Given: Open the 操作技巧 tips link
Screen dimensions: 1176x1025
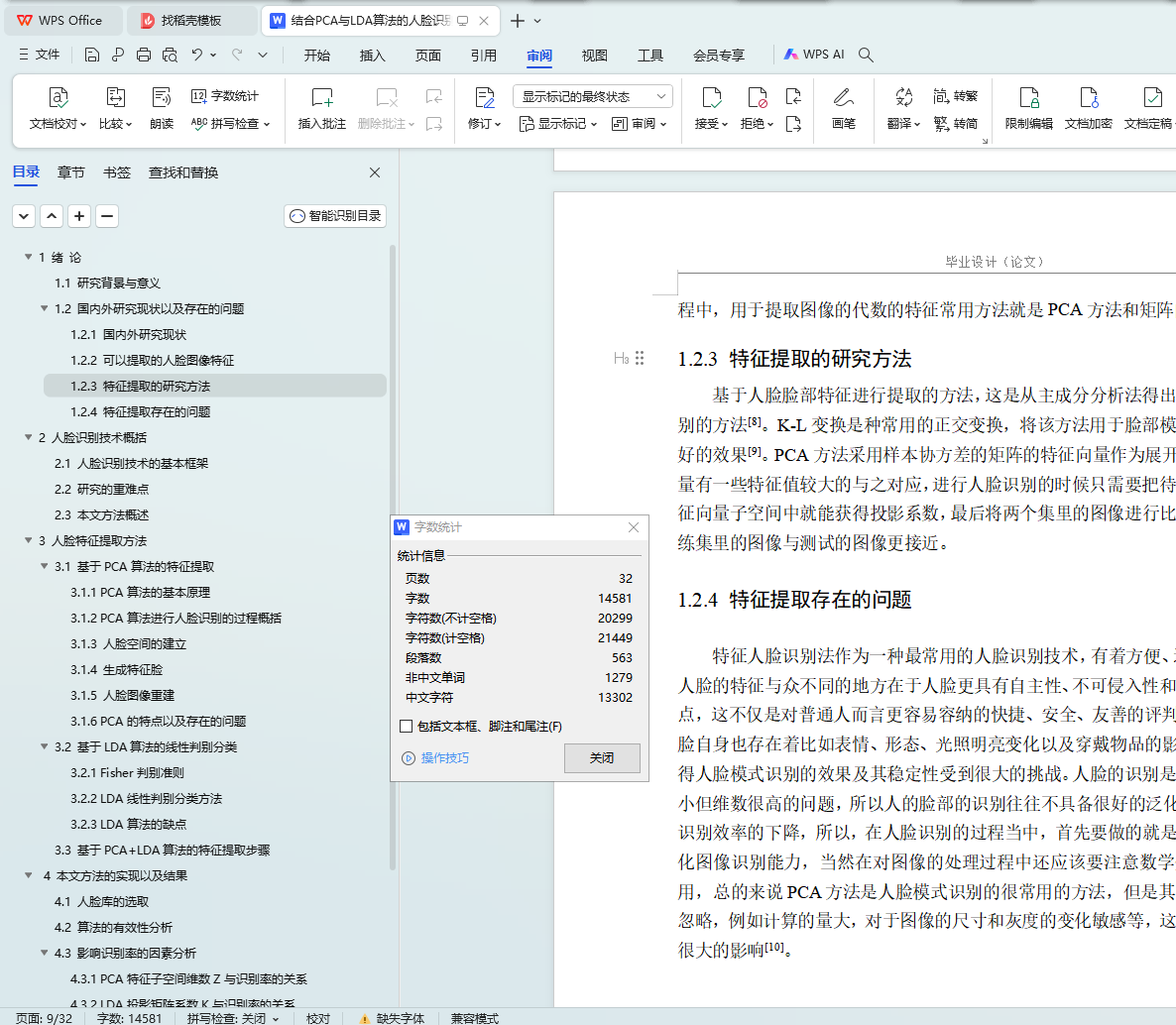Looking at the screenshot, I should pos(444,758).
